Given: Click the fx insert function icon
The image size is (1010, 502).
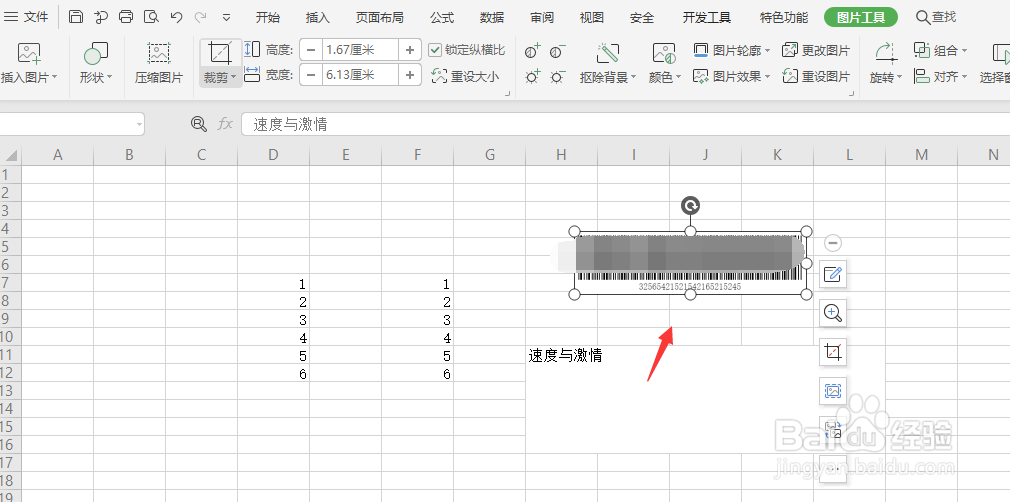Looking at the screenshot, I should click(225, 124).
